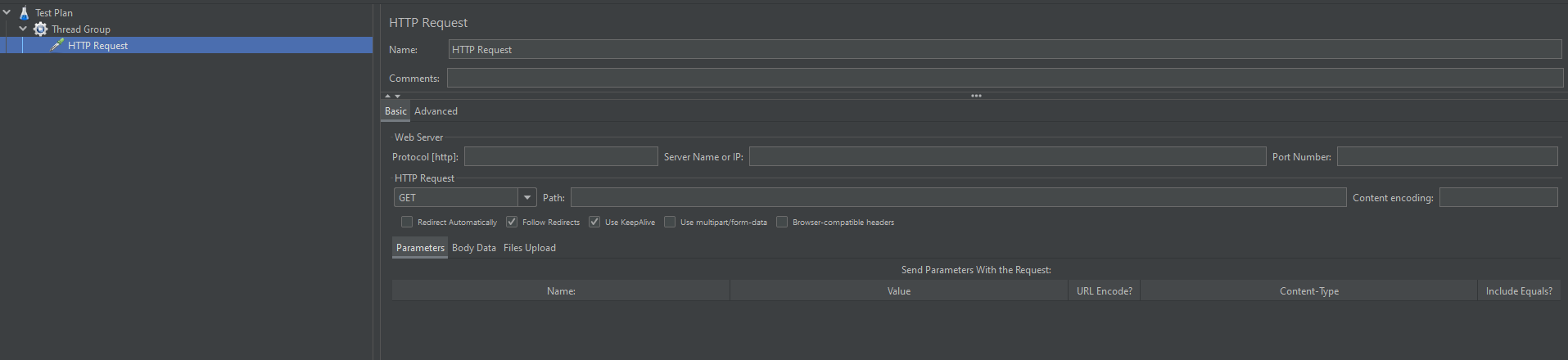Click the Port Number field
The height and width of the screenshot is (360, 1568).
pyautogui.click(x=1447, y=156)
